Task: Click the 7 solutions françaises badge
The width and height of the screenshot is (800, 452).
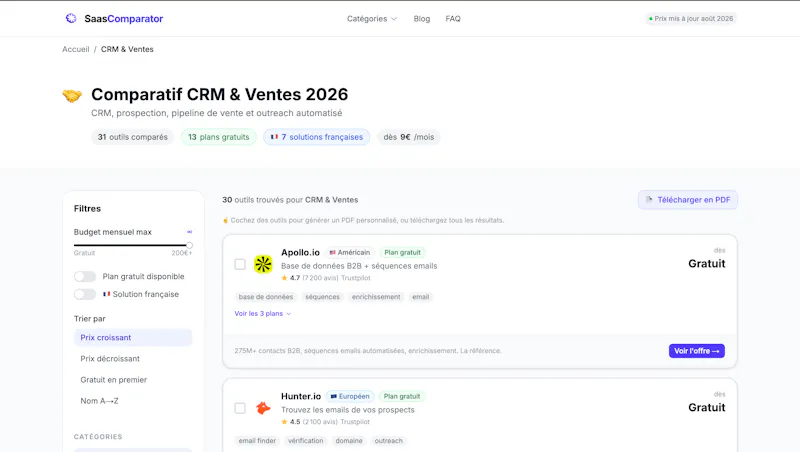Action: tap(316, 137)
